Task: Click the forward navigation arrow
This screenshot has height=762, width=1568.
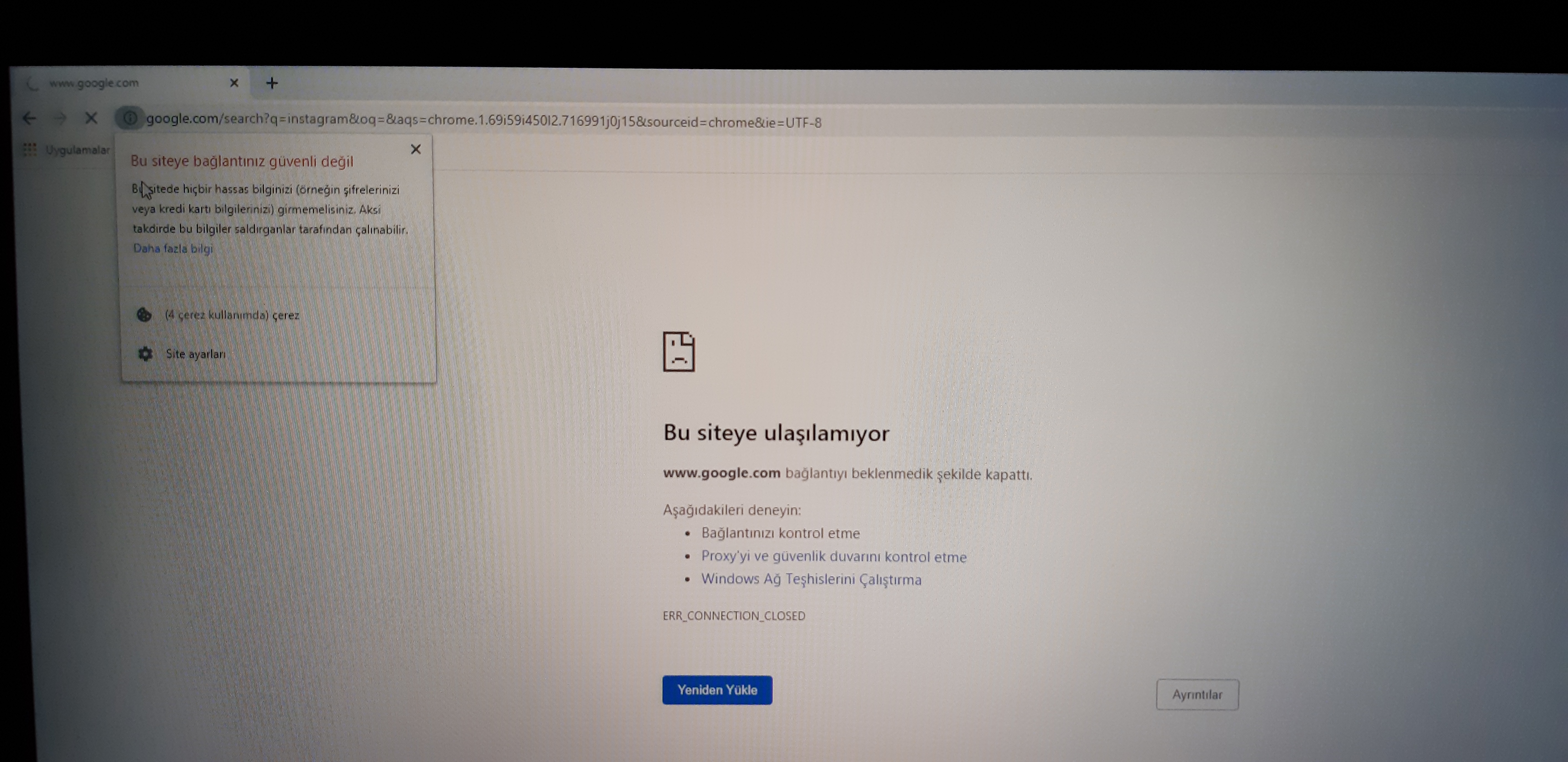Action: [60, 118]
